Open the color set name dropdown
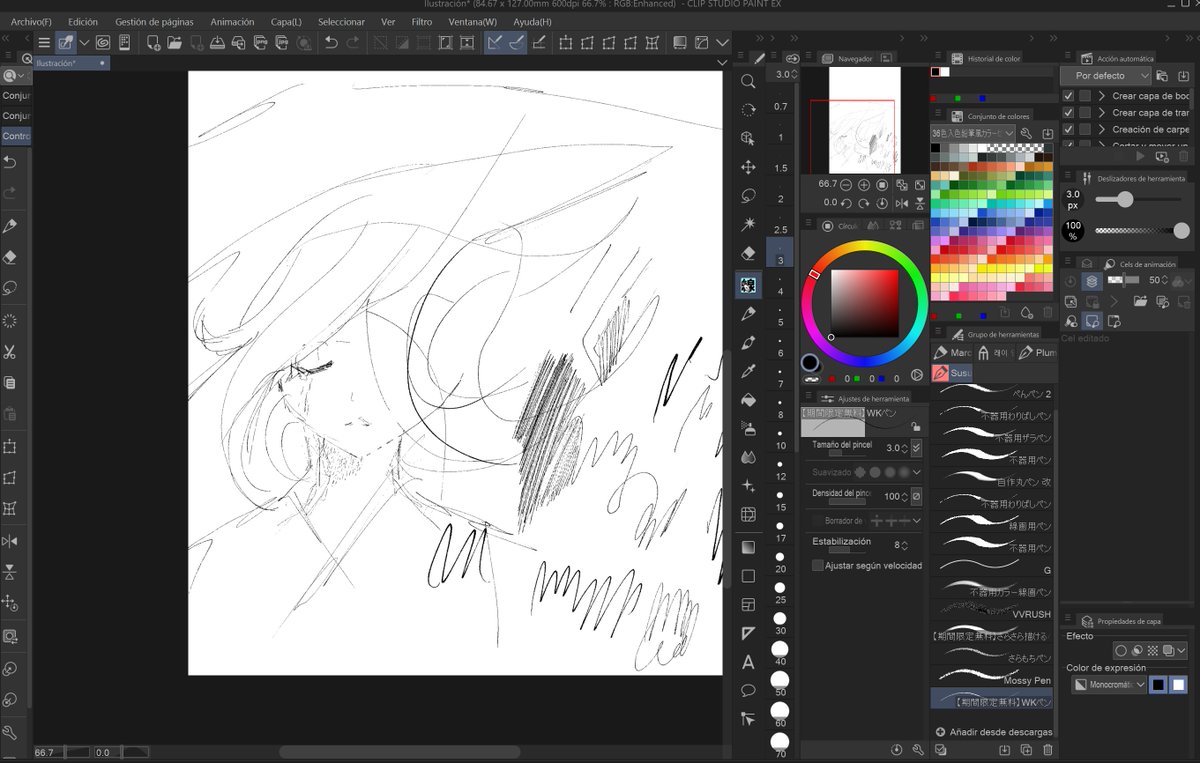The height and width of the screenshot is (763, 1200). coord(973,133)
